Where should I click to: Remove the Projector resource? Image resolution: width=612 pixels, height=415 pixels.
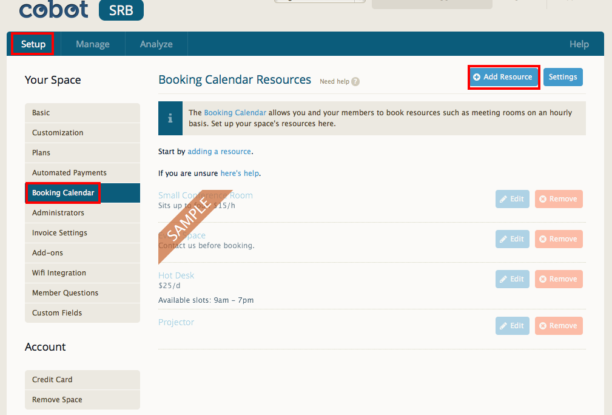click(x=559, y=326)
